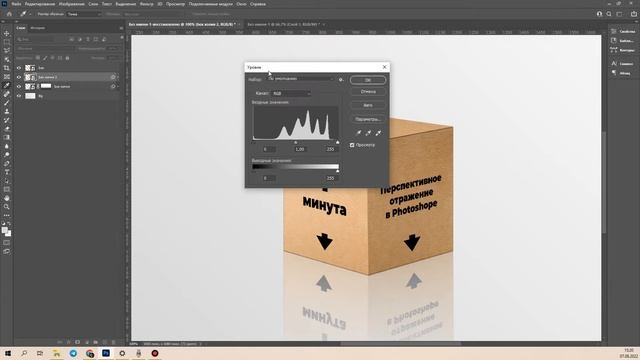Click the Home icon in options bar
Viewport: 640px width, 360px height.
coord(9,14)
